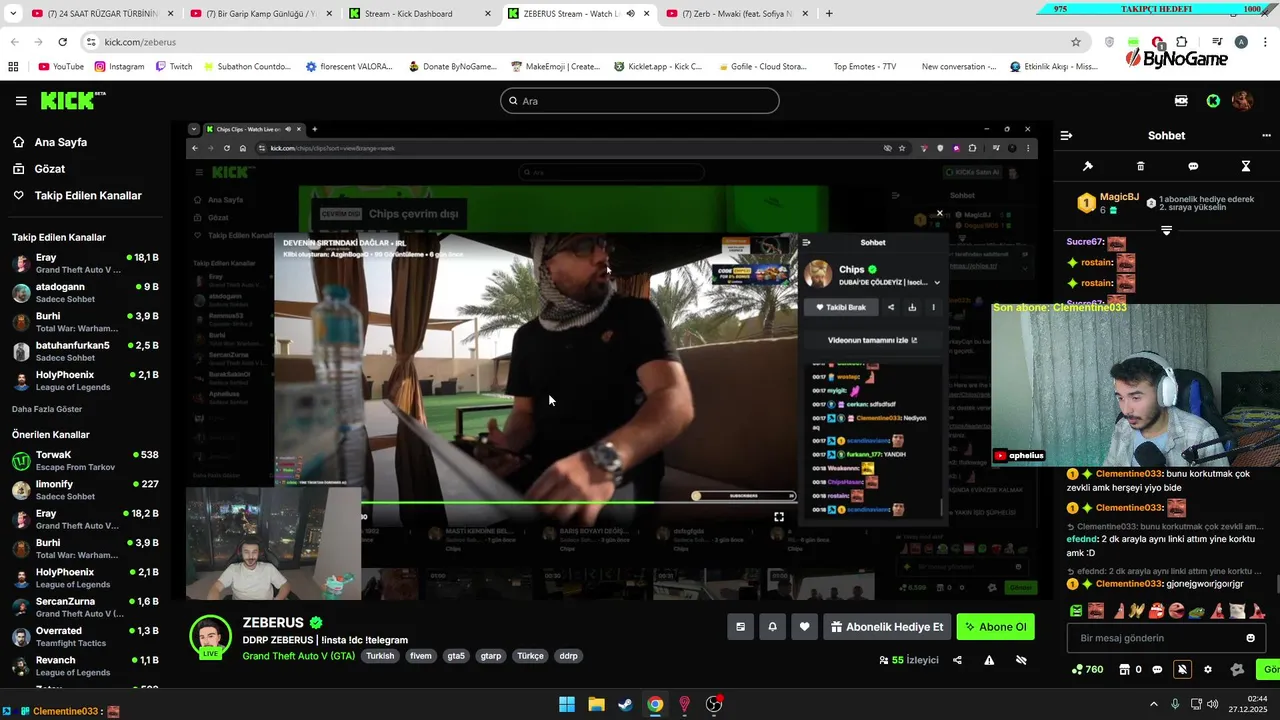The width and height of the screenshot is (1280, 720).
Task: Open the moderation hammer tool in chat
Action: click(x=1088, y=166)
